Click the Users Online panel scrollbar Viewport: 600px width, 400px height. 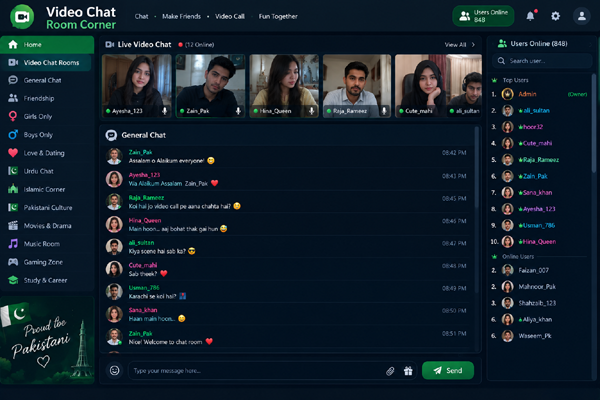[x=593, y=122]
